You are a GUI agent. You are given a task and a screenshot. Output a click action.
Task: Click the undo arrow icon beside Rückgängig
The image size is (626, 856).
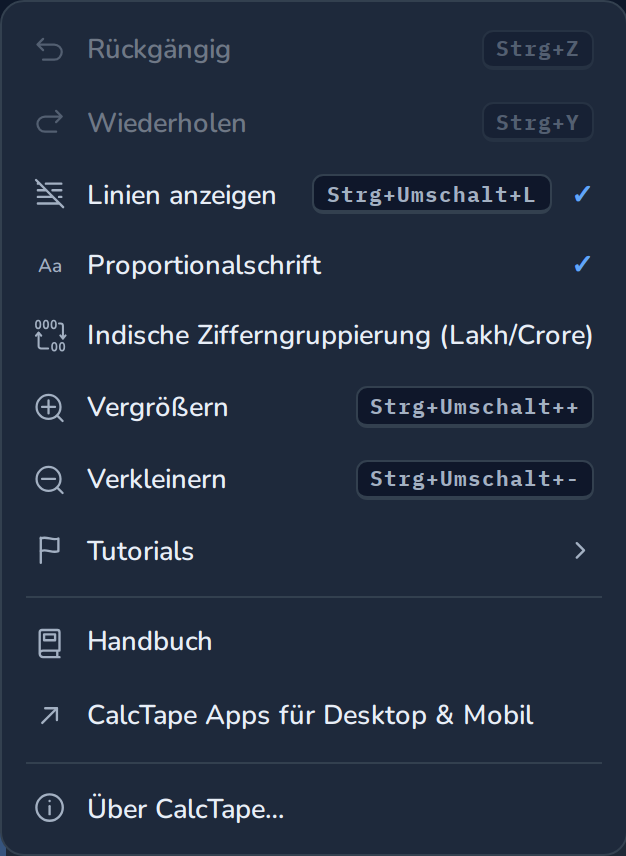click(50, 50)
